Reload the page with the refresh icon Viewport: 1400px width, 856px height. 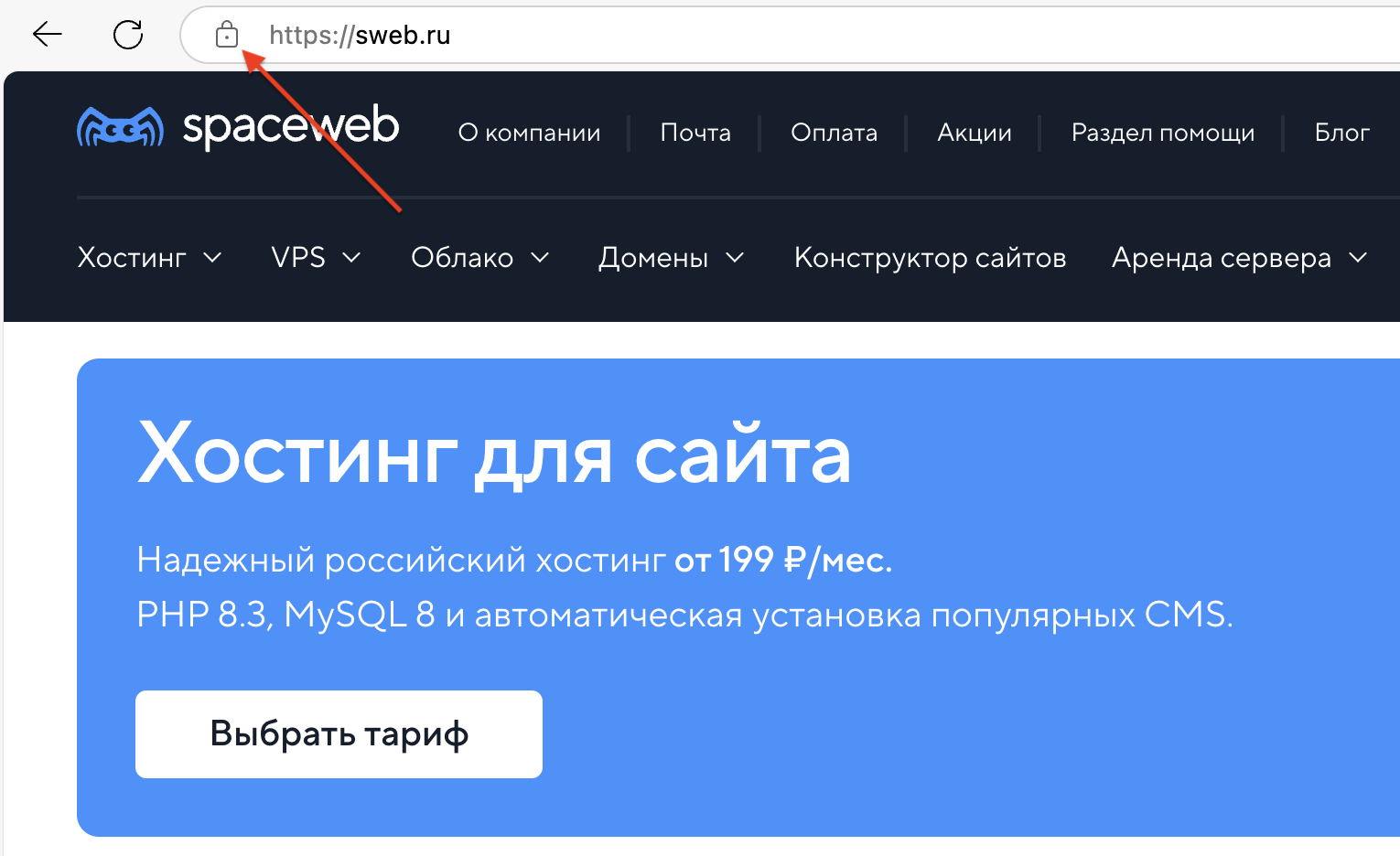coord(128,35)
